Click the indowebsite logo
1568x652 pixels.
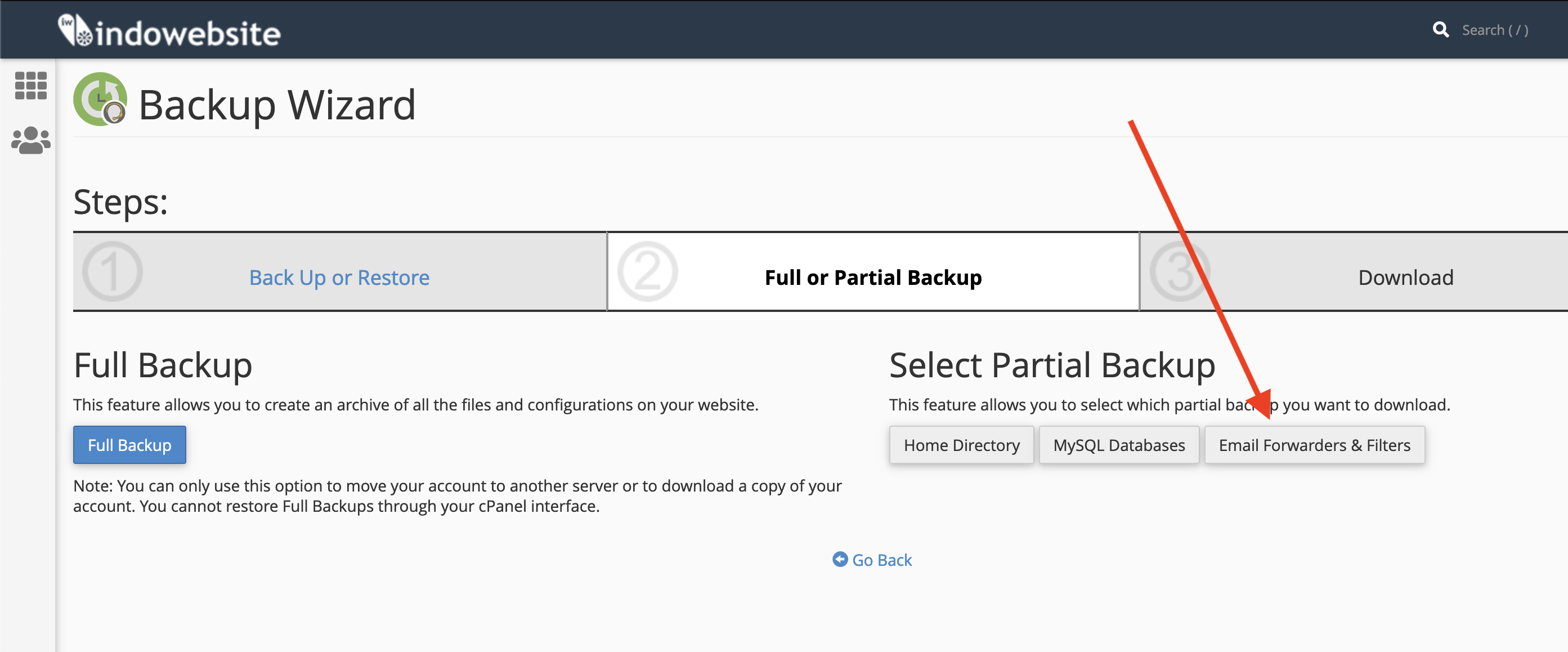tap(169, 31)
